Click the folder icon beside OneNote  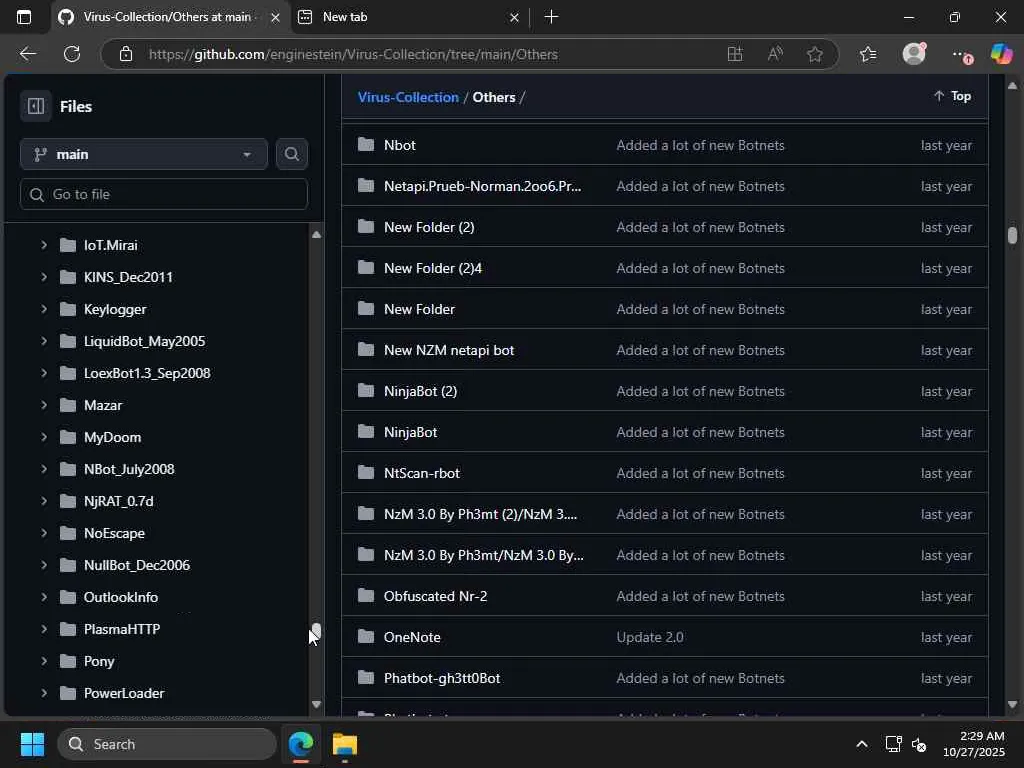click(x=366, y=637)
